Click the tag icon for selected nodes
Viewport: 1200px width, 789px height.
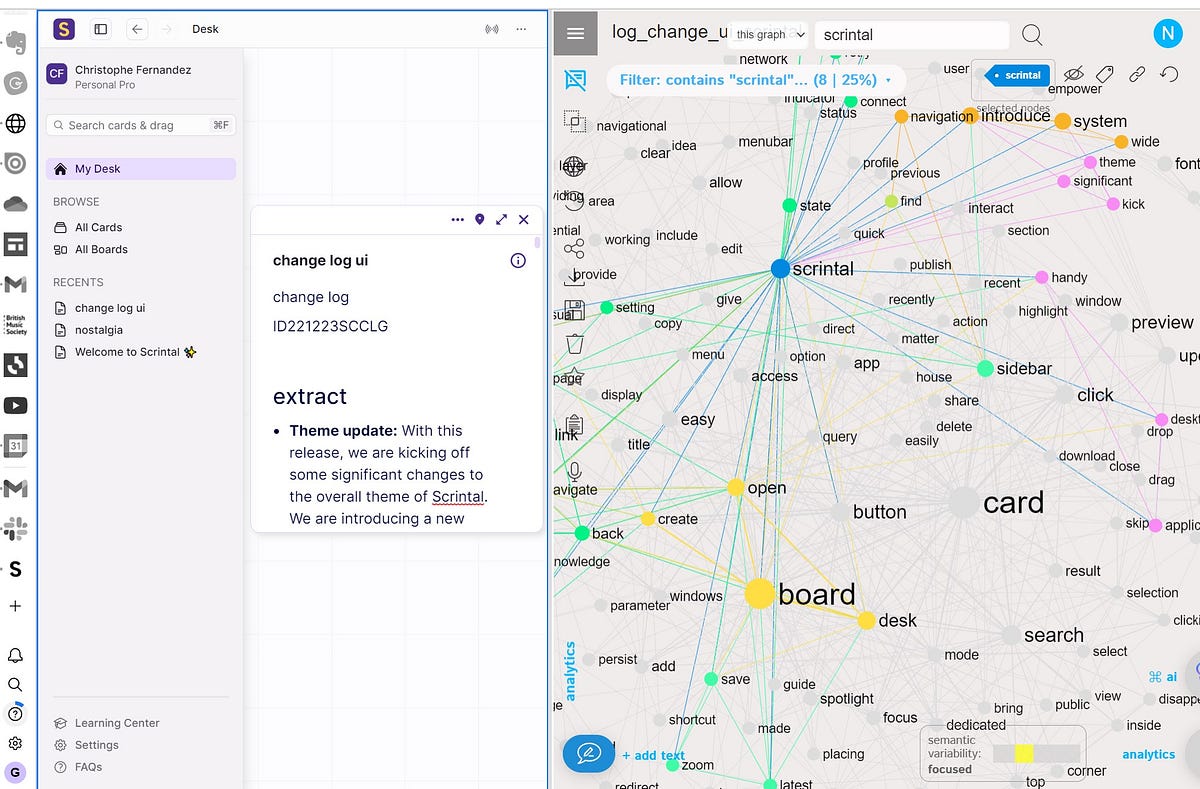coord(1105,74)
